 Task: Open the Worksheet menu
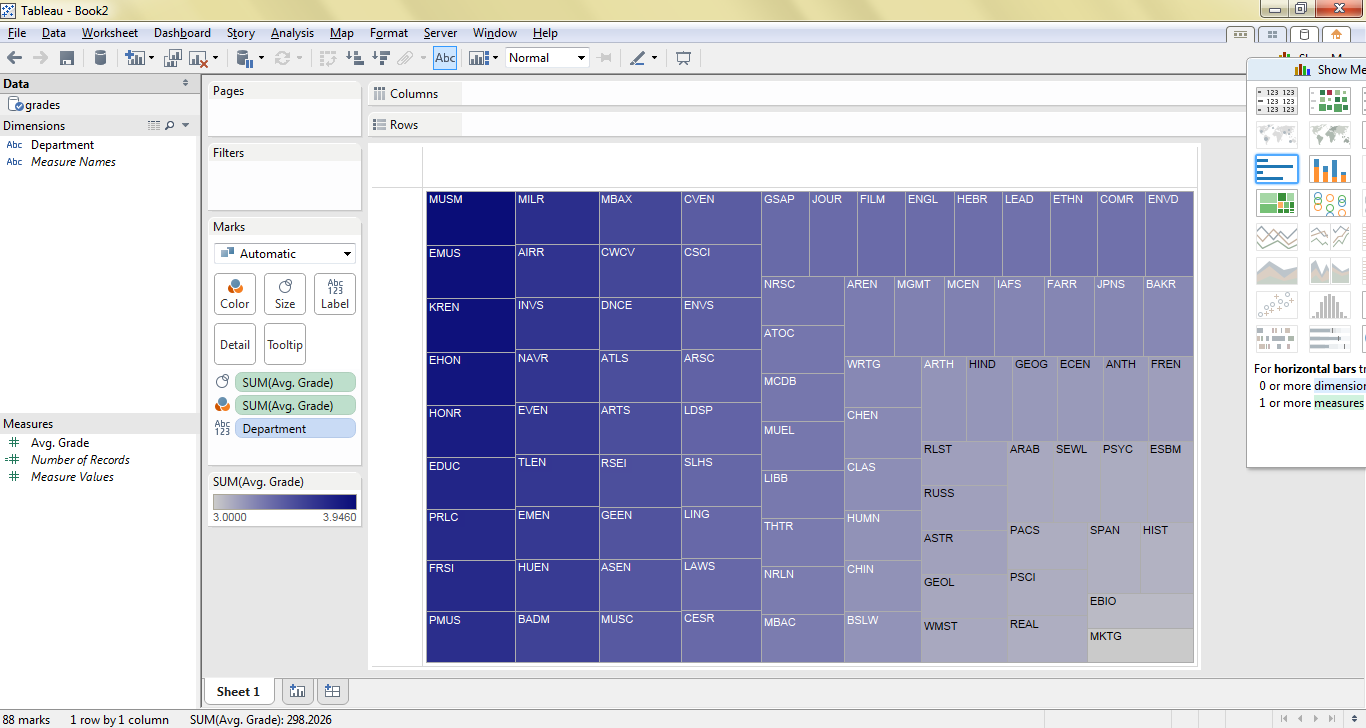(x=110, y=33)
